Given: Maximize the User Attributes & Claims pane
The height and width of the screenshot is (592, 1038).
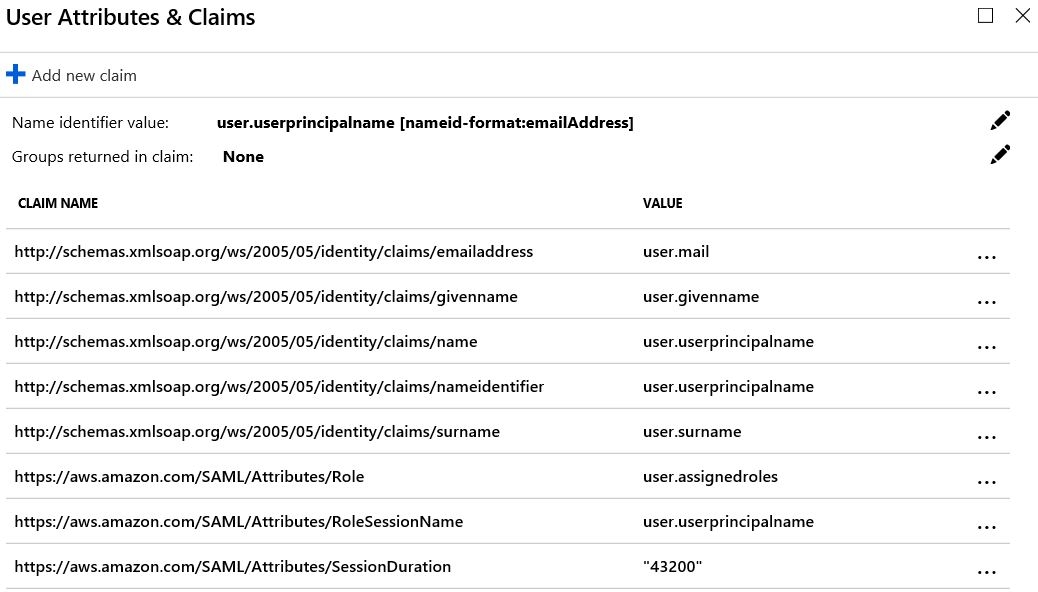Looking at the screenshot, I should (x=985, y=15).
